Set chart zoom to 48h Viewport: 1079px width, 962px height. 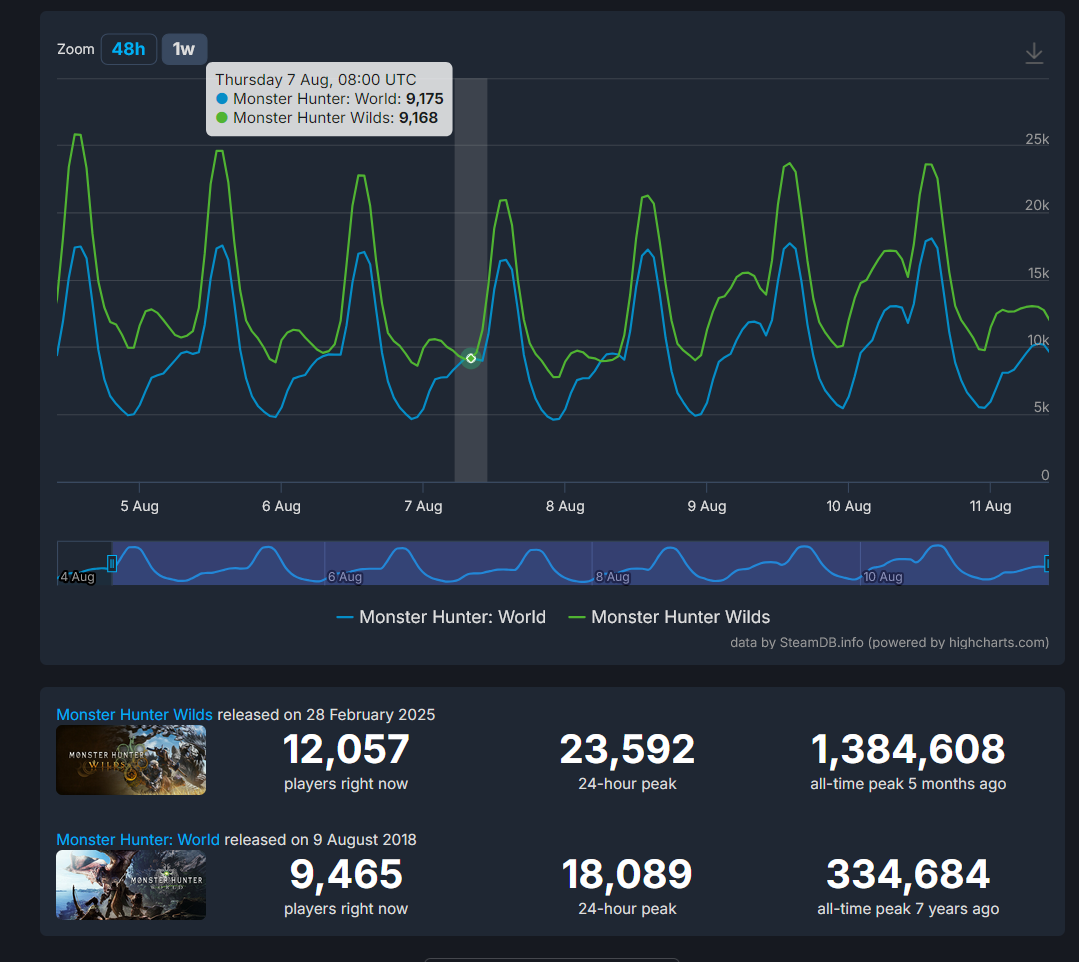point(129,49)
